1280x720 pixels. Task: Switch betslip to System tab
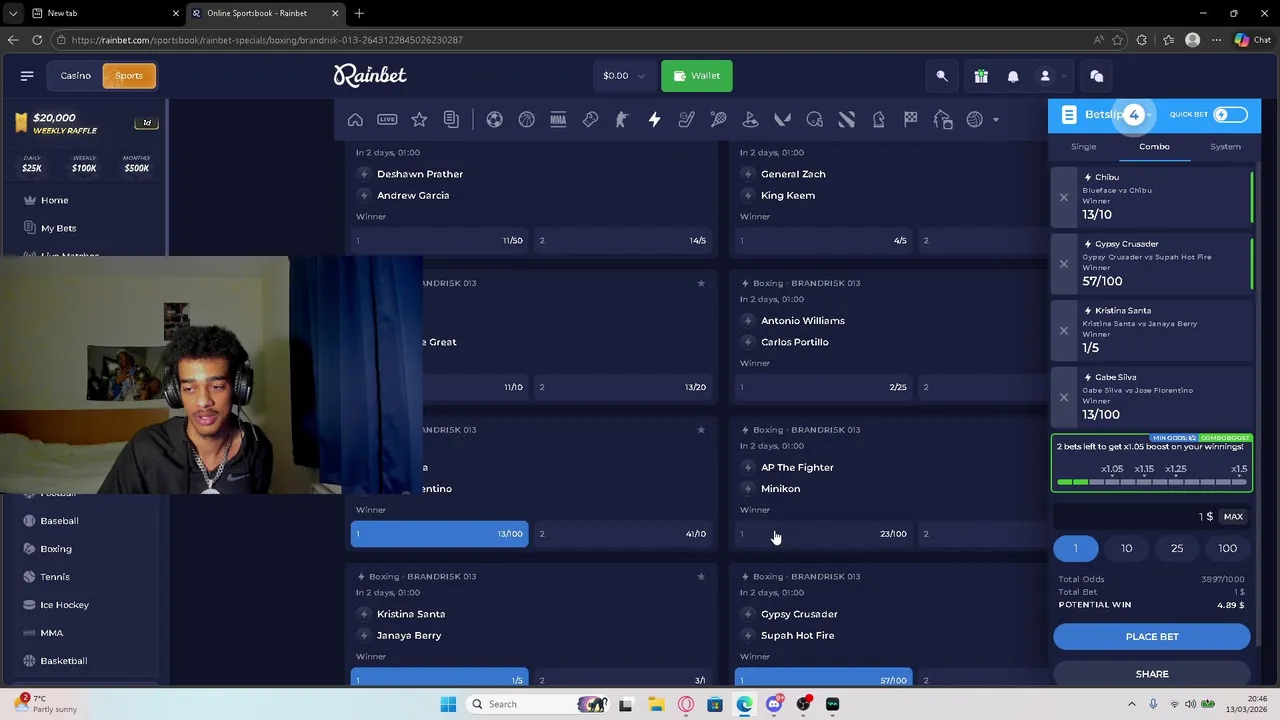click(x=1225, y=147)
